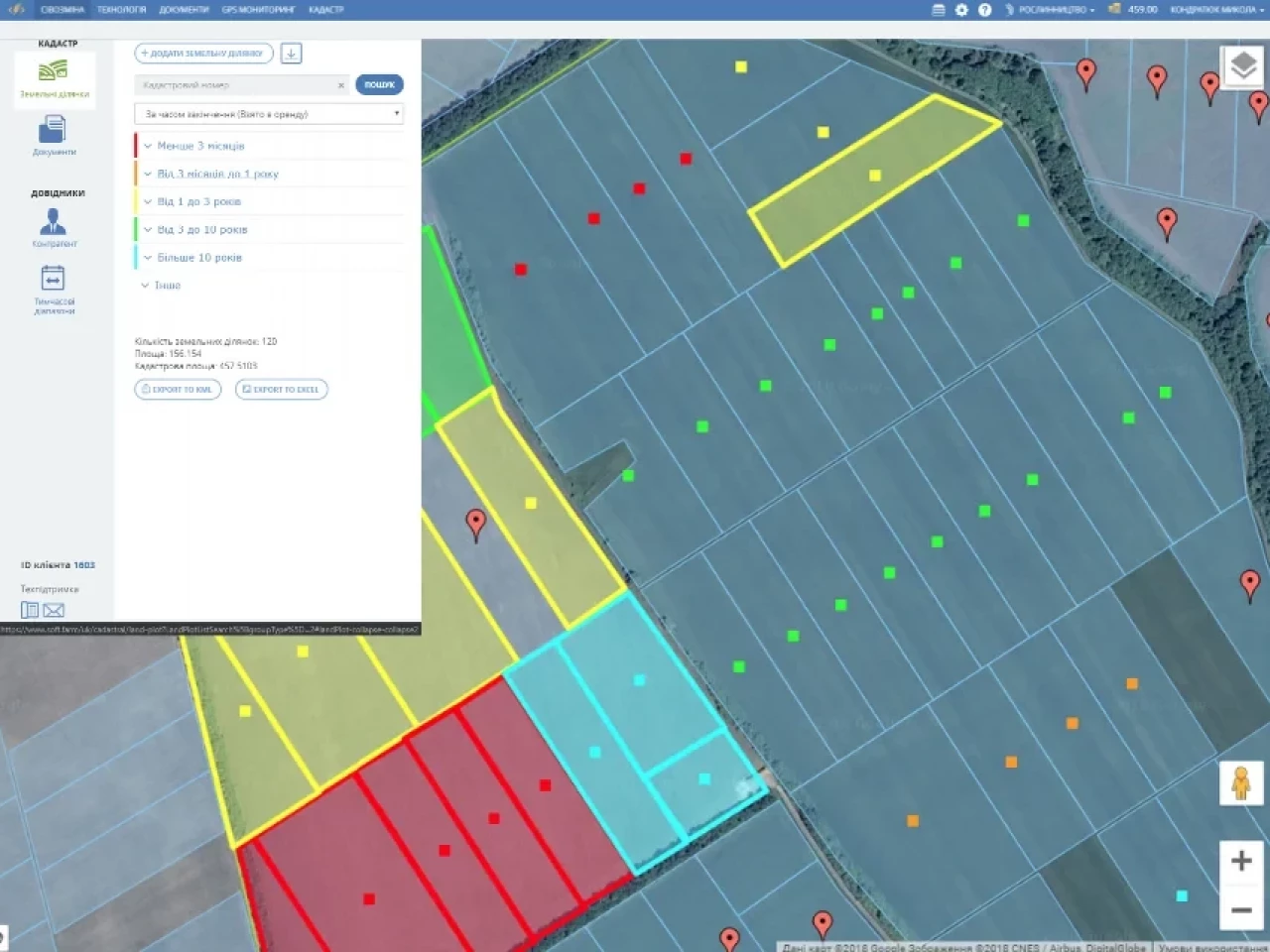Open the Документи sidebar icon
The width and height of the screenshot is (1270, 952).
(54, 135)
